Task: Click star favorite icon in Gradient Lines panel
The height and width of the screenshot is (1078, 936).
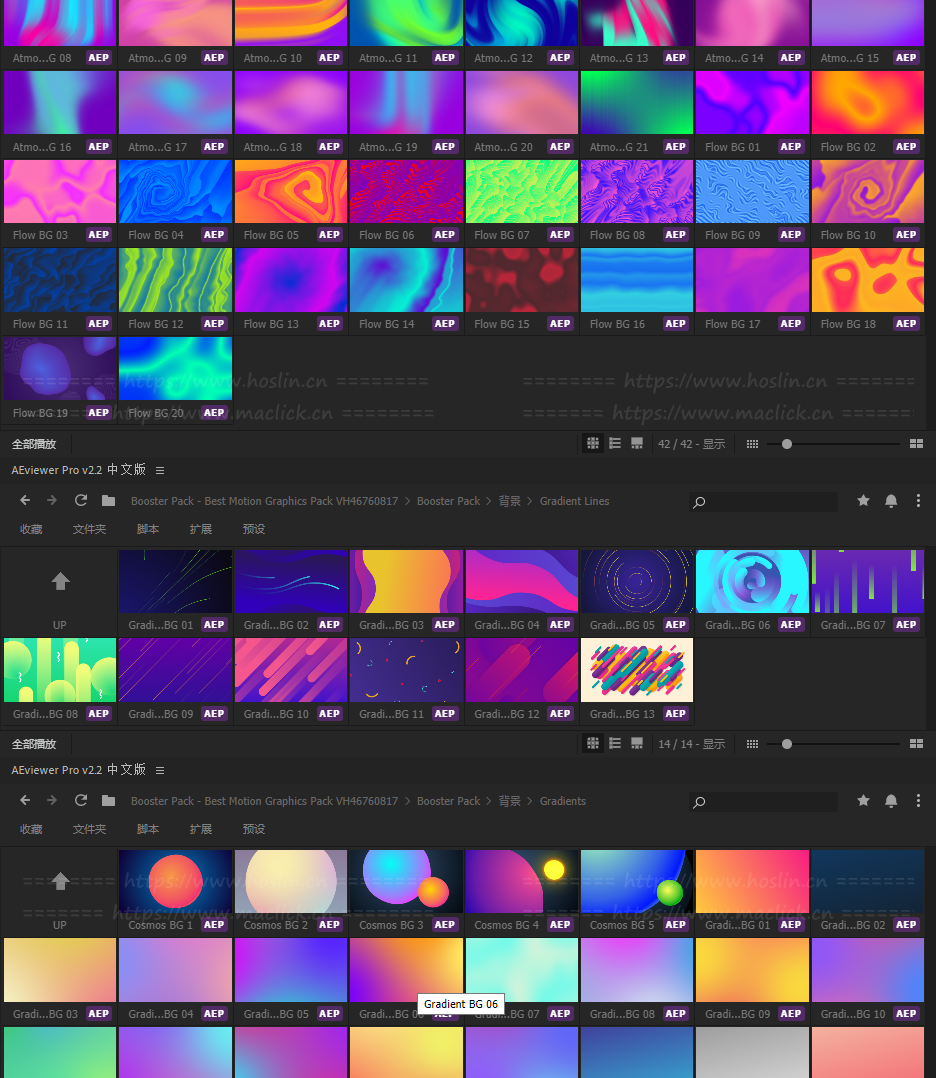Action: (863, 500)
